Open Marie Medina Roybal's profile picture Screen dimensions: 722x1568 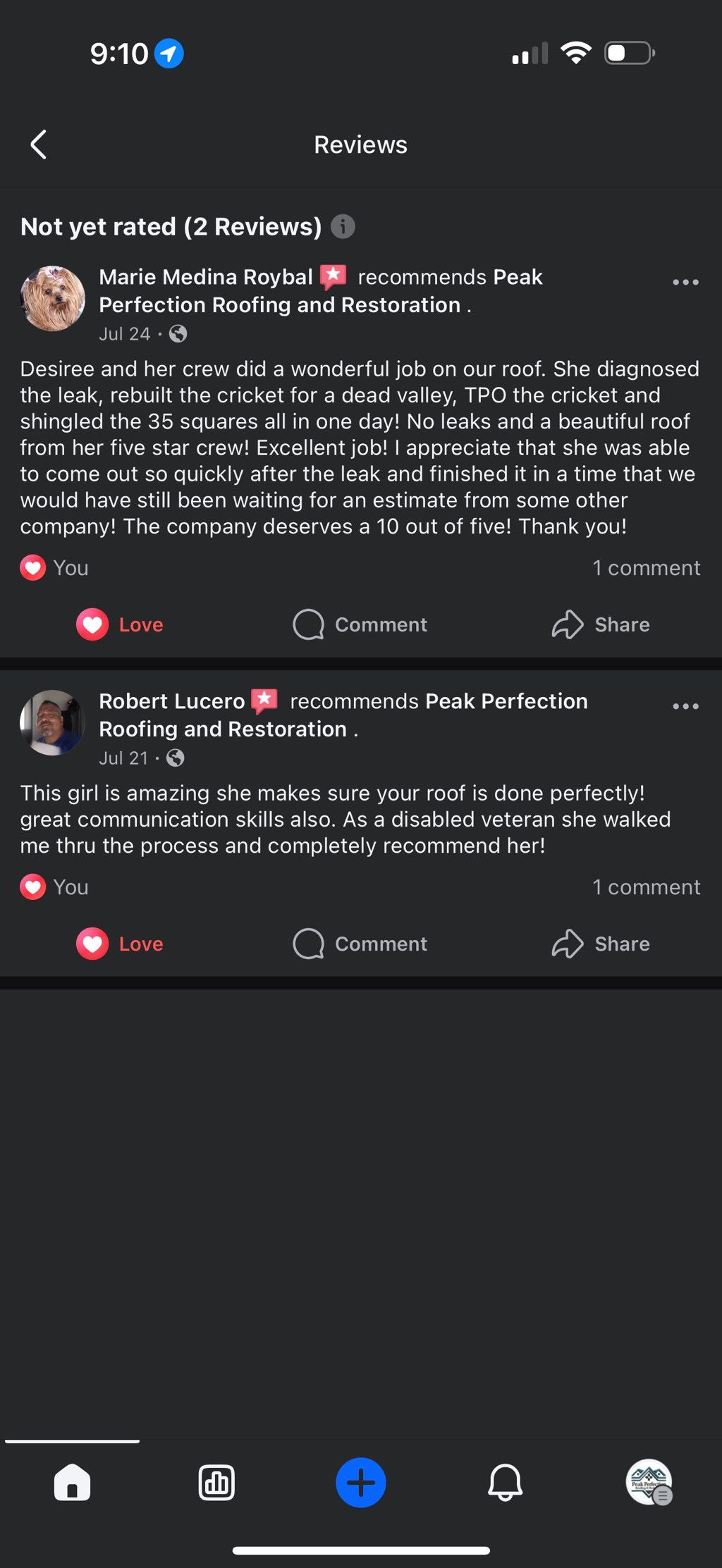[x=53, y=299]
